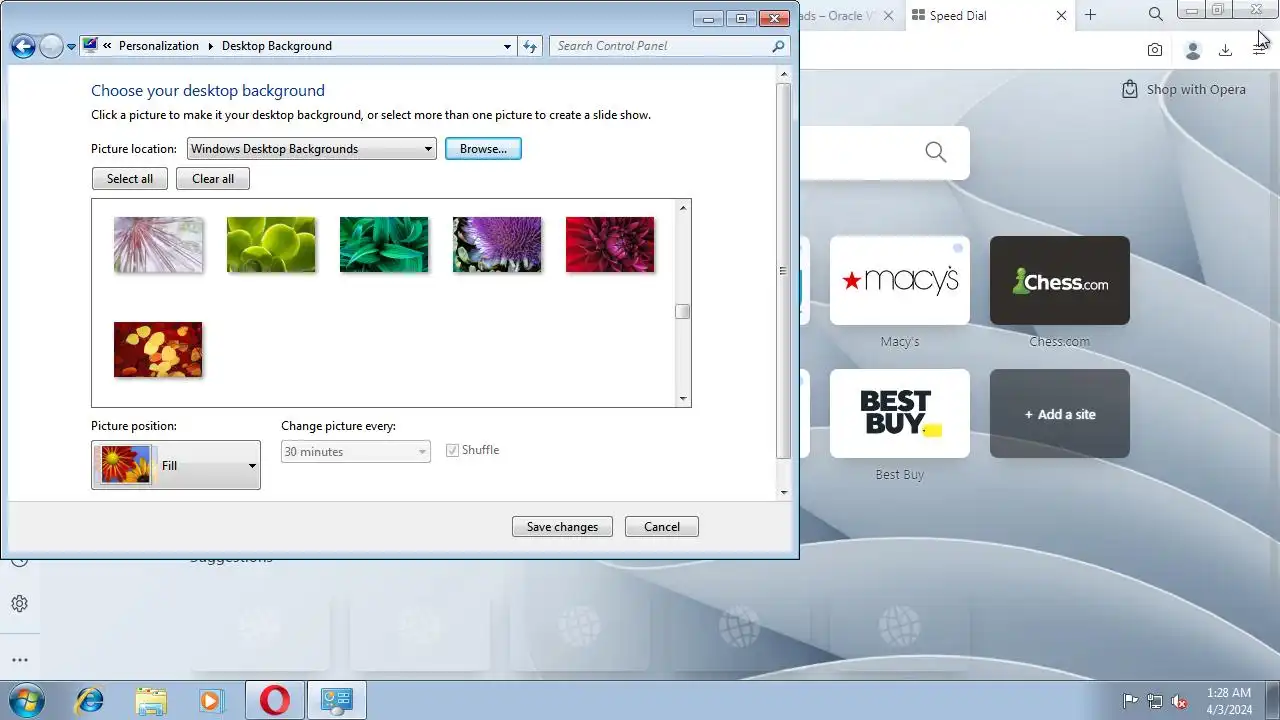
Task: Click Shop with Opera link
Action: pos(1184,89)
